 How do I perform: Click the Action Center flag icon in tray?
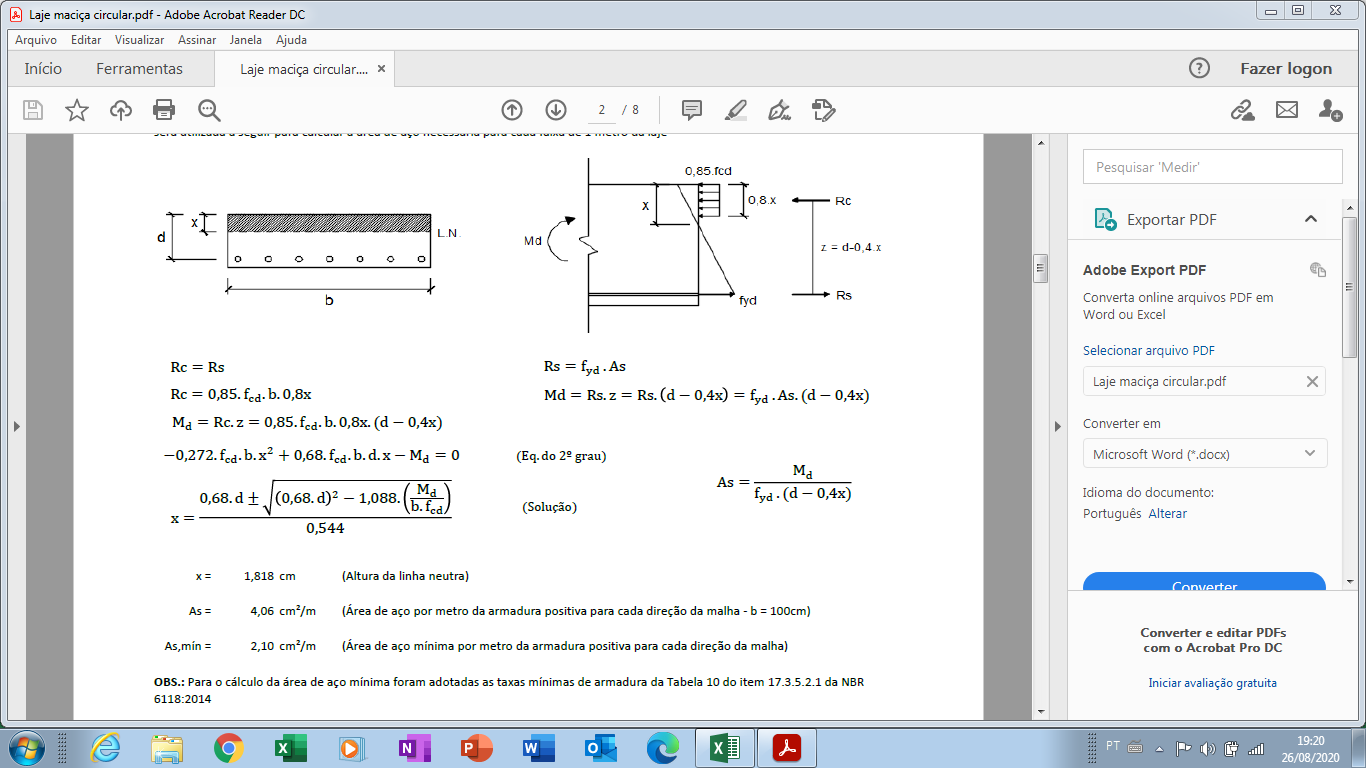coord(1183,748)
